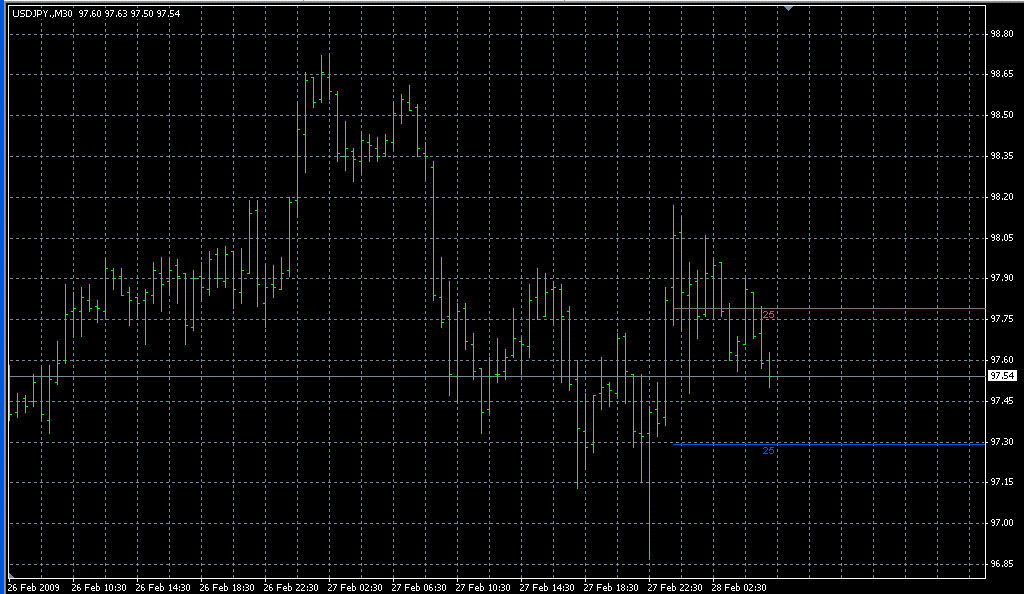Click the 26 Feb 10:30 time label
Viewport: 1024px width, 594px height.
point(99,587)
